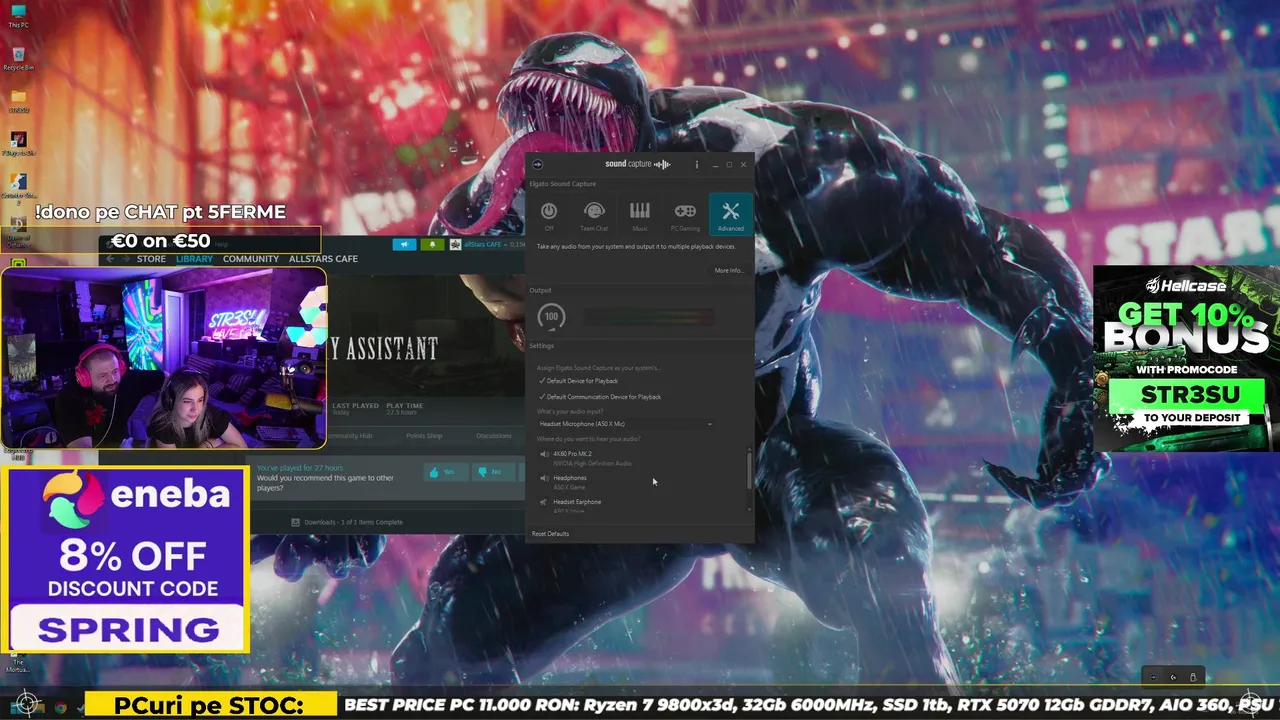Viewport: 1280px width, 720px height.
Task: Toggle Default Communication Device for Playback
Action: pyautogui.click(x=600, y=397)
